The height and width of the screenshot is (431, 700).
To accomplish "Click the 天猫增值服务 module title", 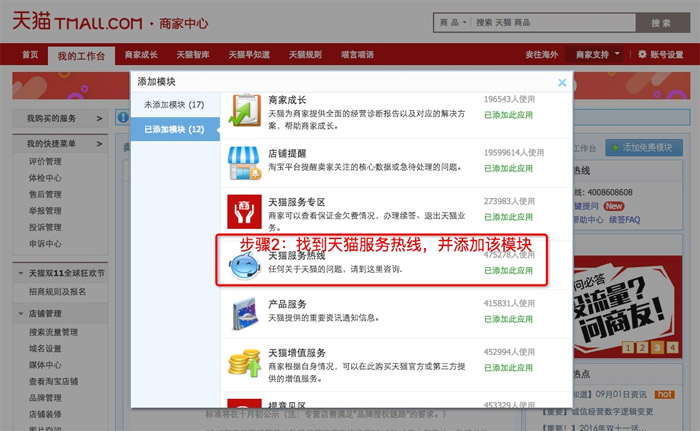I will [x=297, y=353].
